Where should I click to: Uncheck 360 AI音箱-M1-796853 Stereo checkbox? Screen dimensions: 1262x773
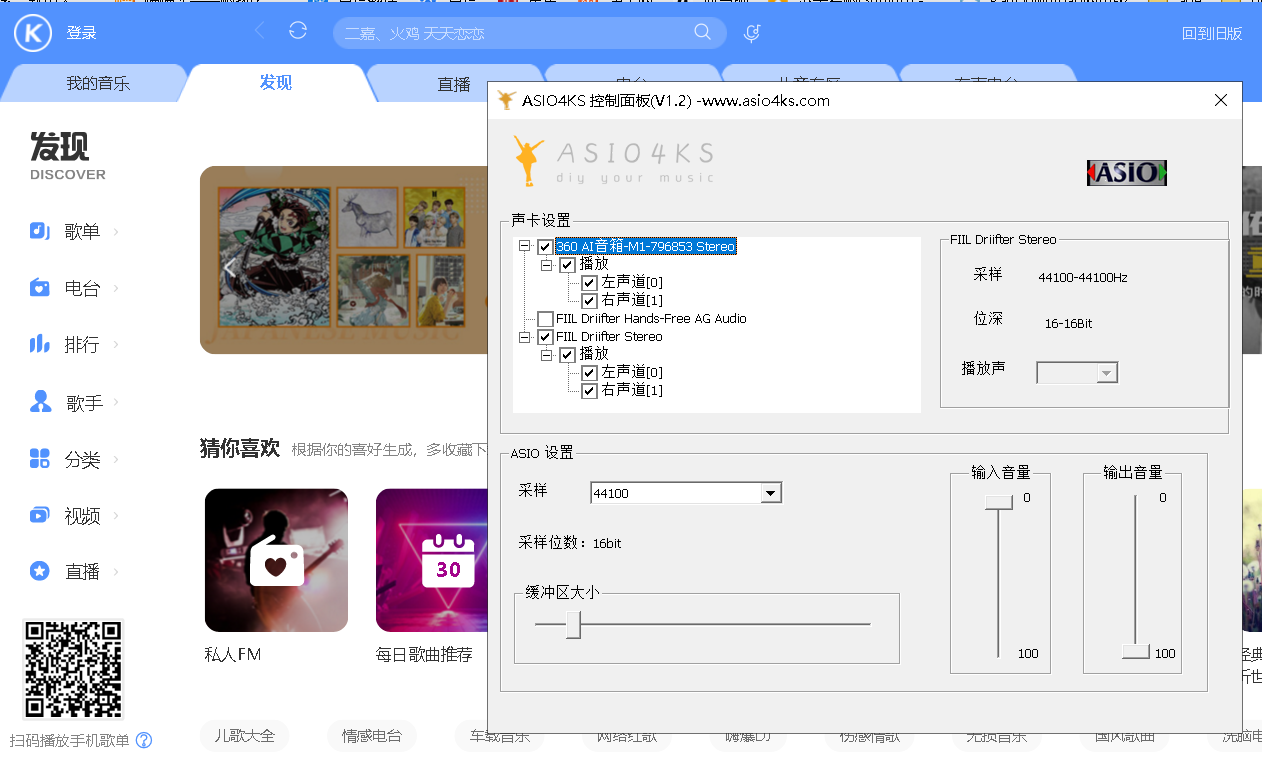(545, 246)
